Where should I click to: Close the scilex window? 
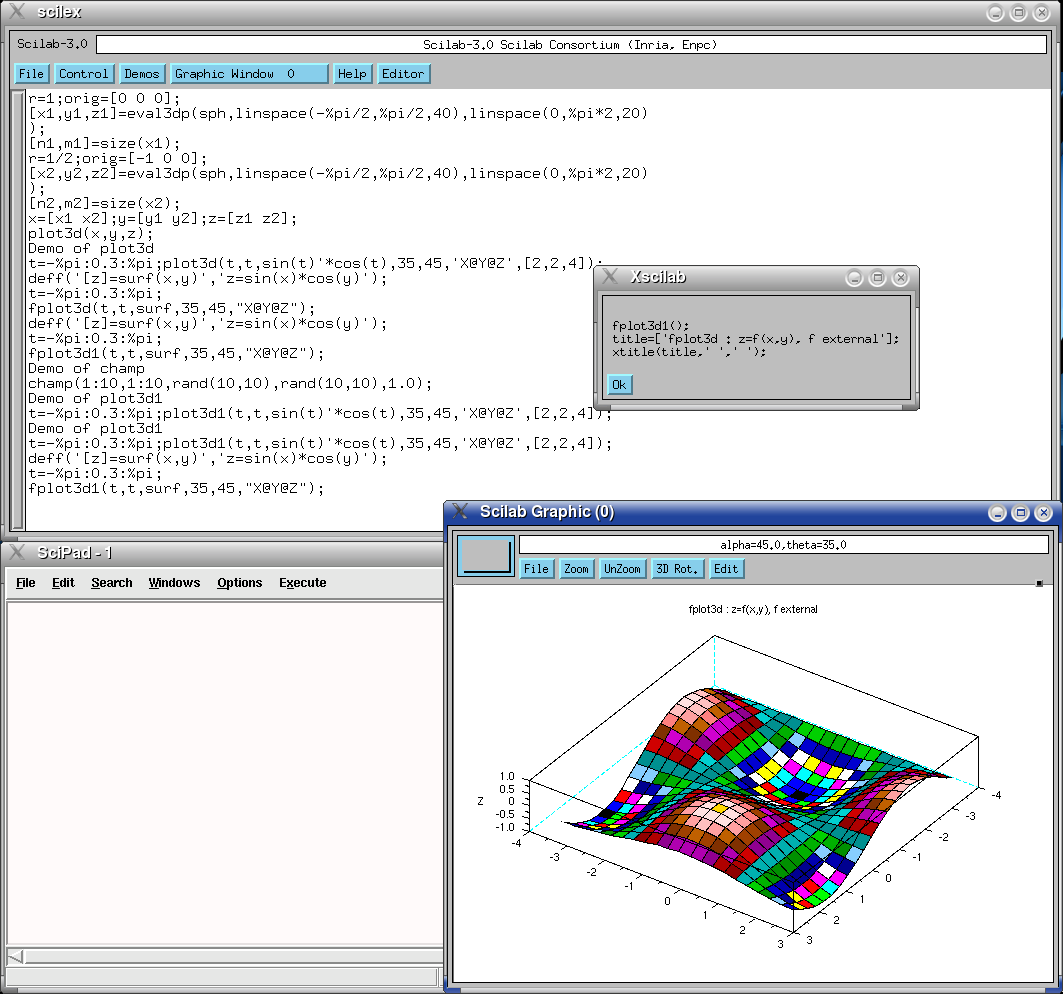point(1041,13)
